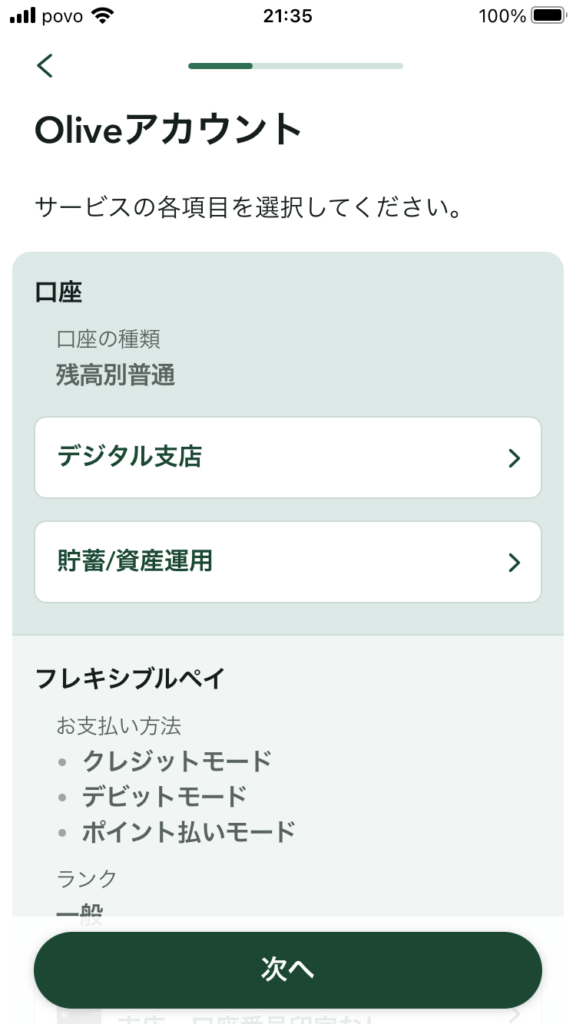Screen dimensions: 576x1024
Task: Tap the cellular signal strength icon
Action: tap(23, 15)
